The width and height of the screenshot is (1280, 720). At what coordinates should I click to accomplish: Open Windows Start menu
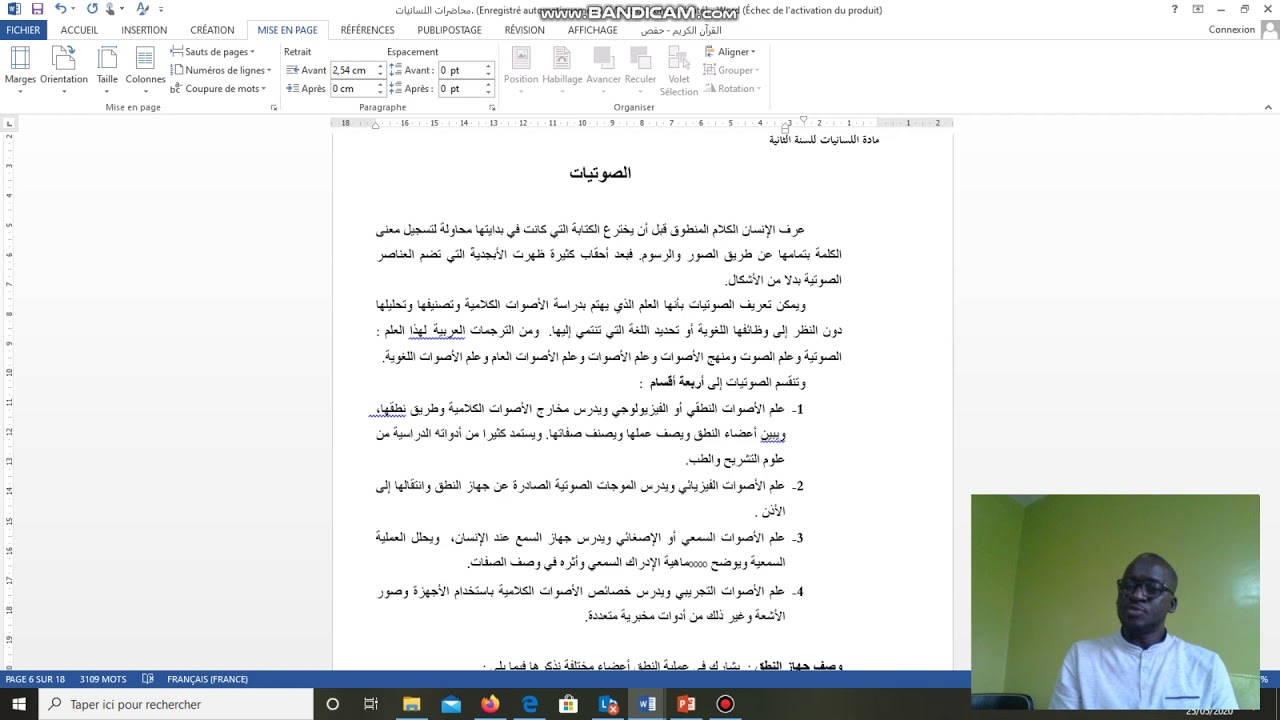19,704
